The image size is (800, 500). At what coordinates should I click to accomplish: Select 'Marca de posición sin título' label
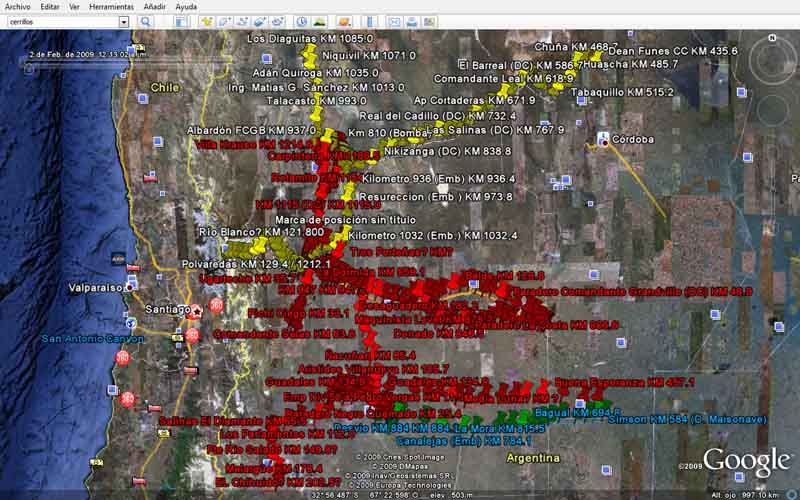pos(345,220)
